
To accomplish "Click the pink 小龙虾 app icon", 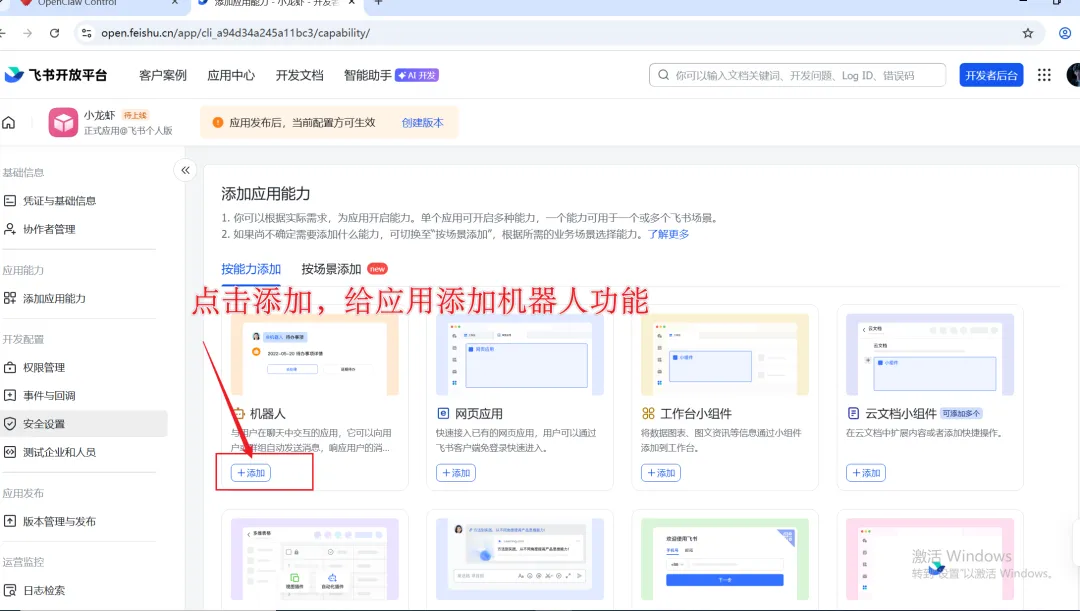I will [63, 123].
